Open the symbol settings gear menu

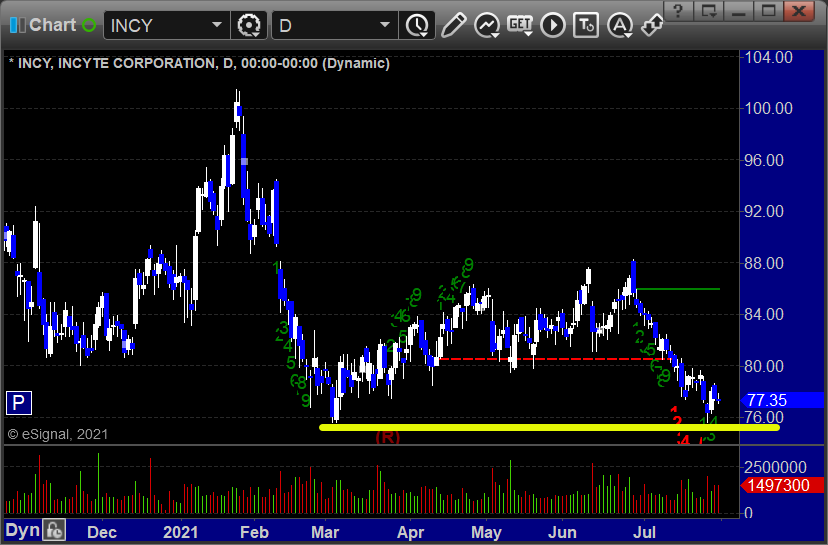point(249,25)
